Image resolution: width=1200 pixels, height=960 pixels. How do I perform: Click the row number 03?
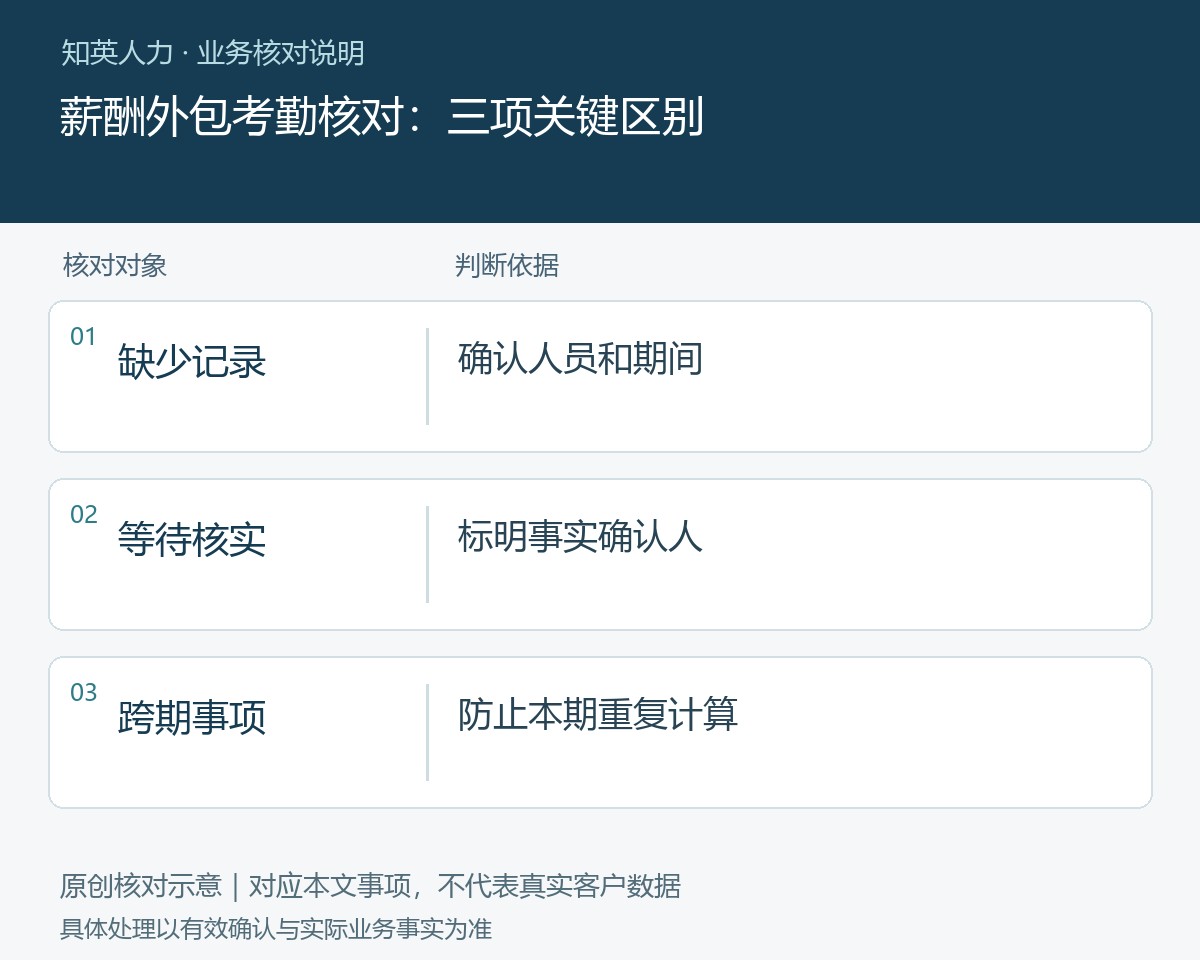83,693
